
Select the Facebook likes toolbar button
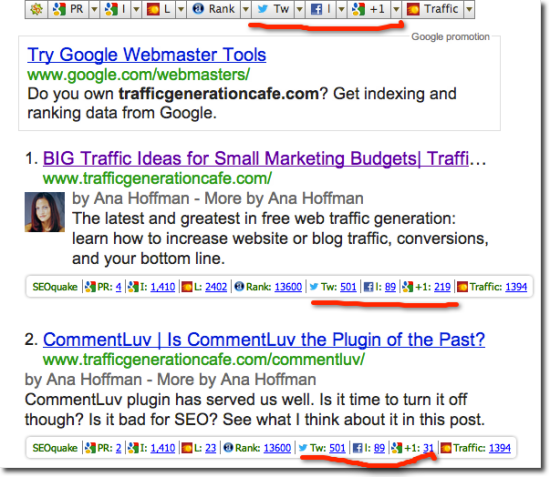[321, 9]
